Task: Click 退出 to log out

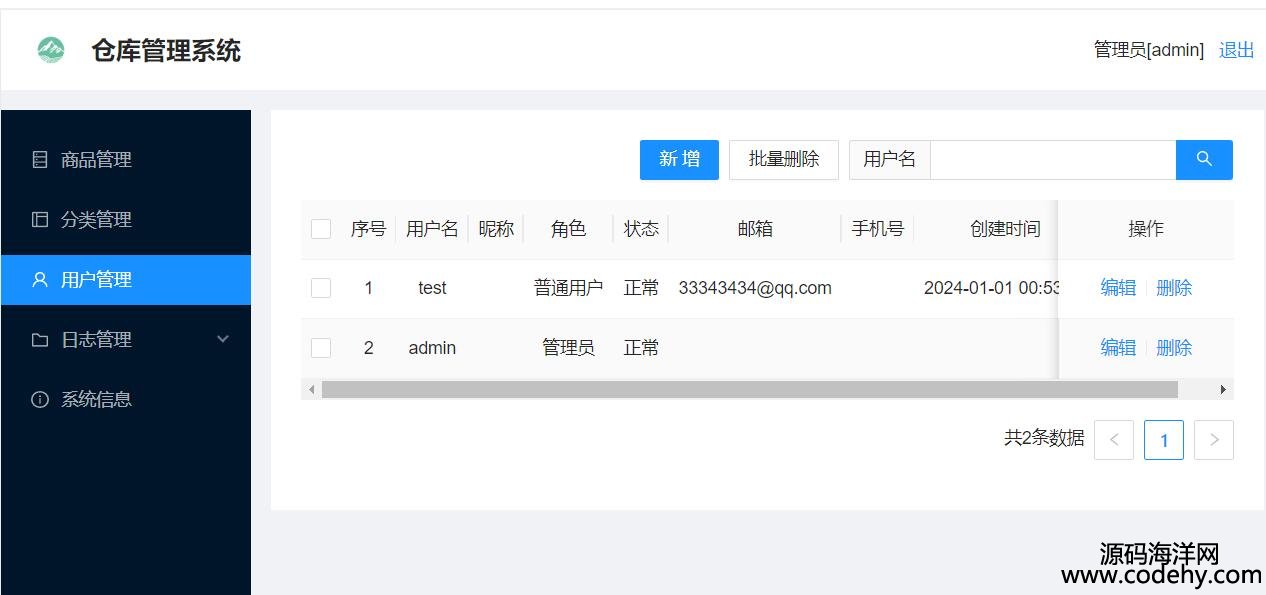Action: [x=1236, y=50]
